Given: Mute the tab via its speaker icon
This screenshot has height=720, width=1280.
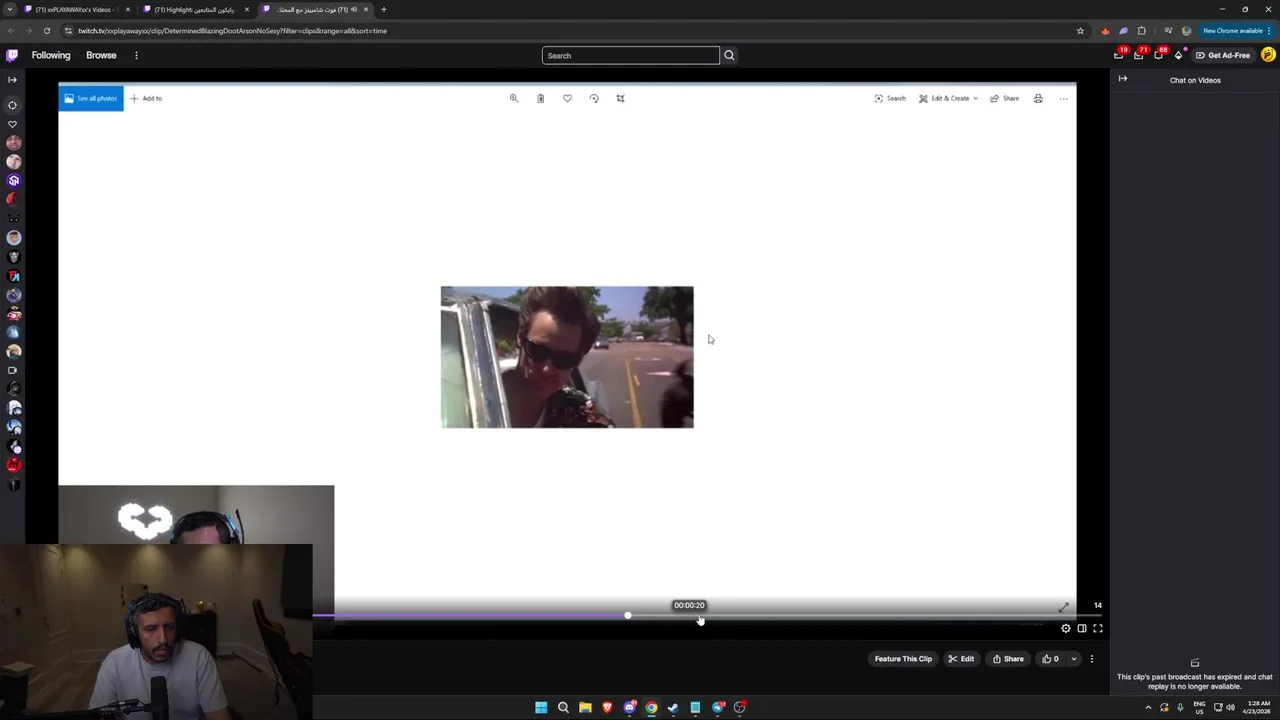Looking at the screenshot, I should [354, 9].
